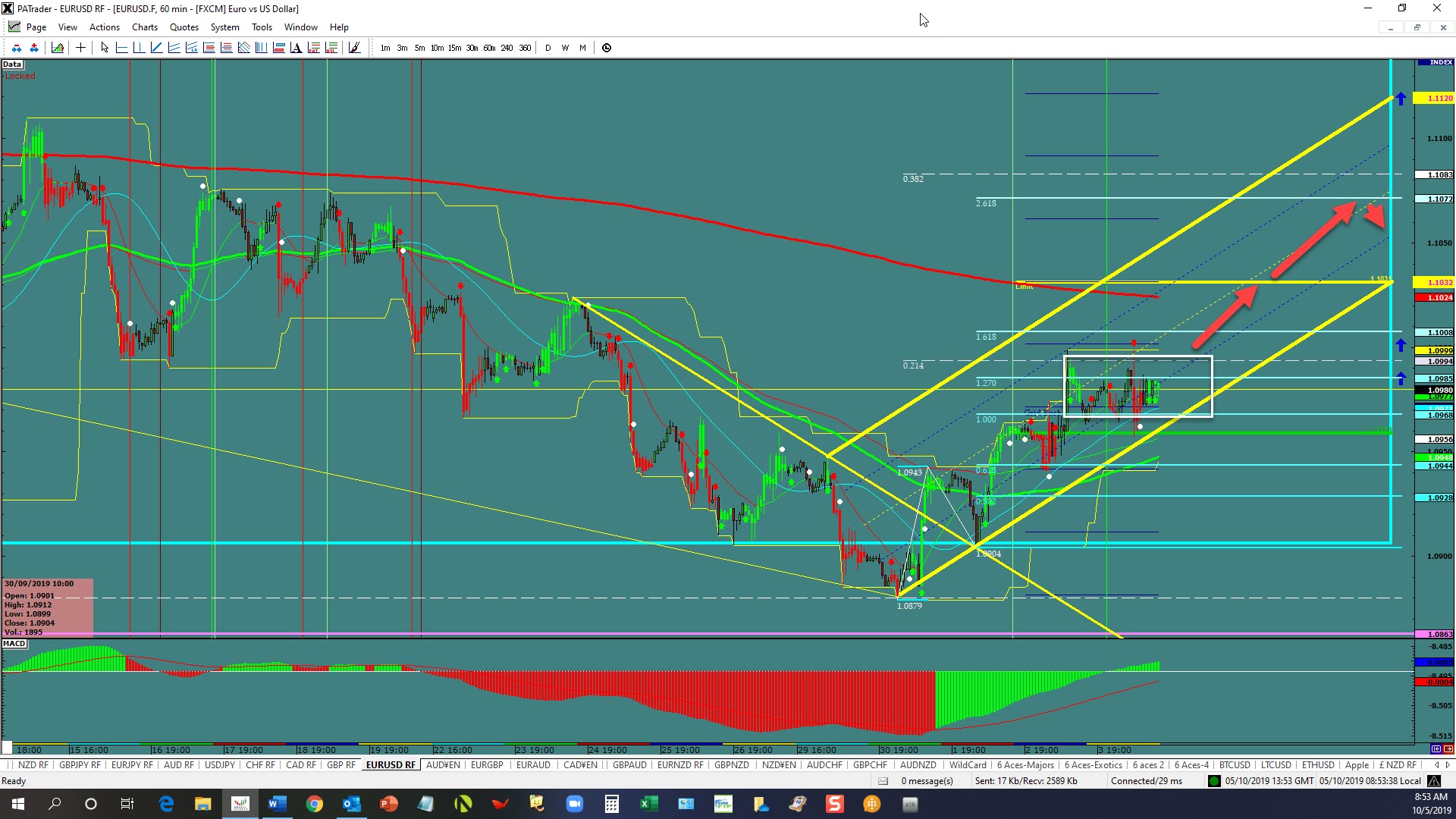The height and width of the screenshot is (819, 1456).
Task: Switch to the USDJPY page tab
Action: [220, 765]
